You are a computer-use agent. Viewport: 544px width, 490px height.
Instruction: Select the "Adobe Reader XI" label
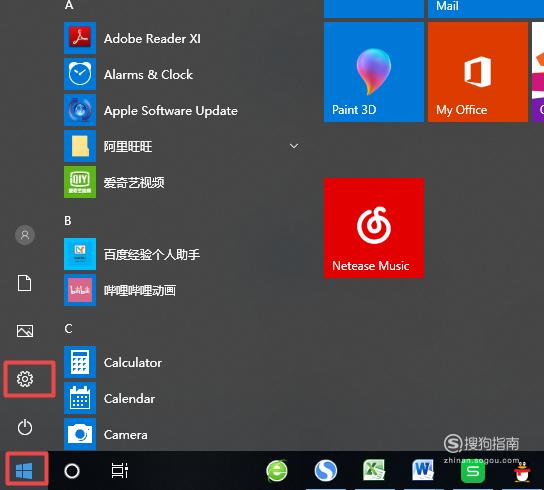(x=152, y=39)
